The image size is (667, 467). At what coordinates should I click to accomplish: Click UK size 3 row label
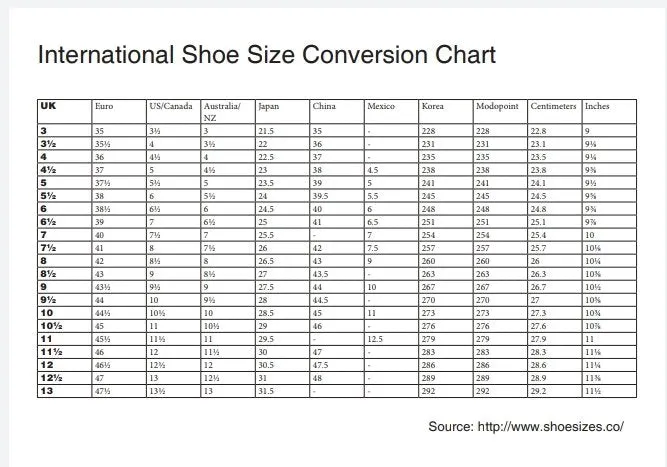43,131
